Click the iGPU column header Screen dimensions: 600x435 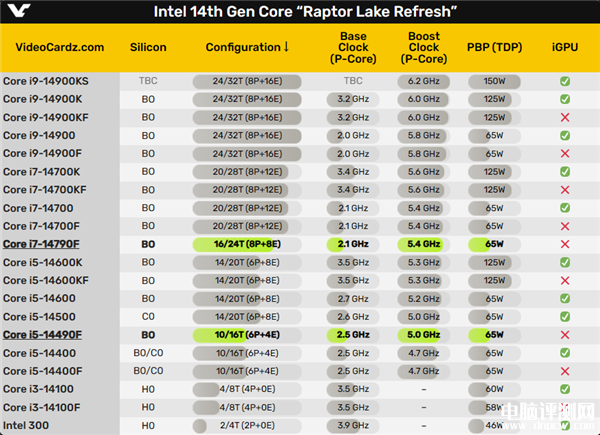click(x=565, y=47)
